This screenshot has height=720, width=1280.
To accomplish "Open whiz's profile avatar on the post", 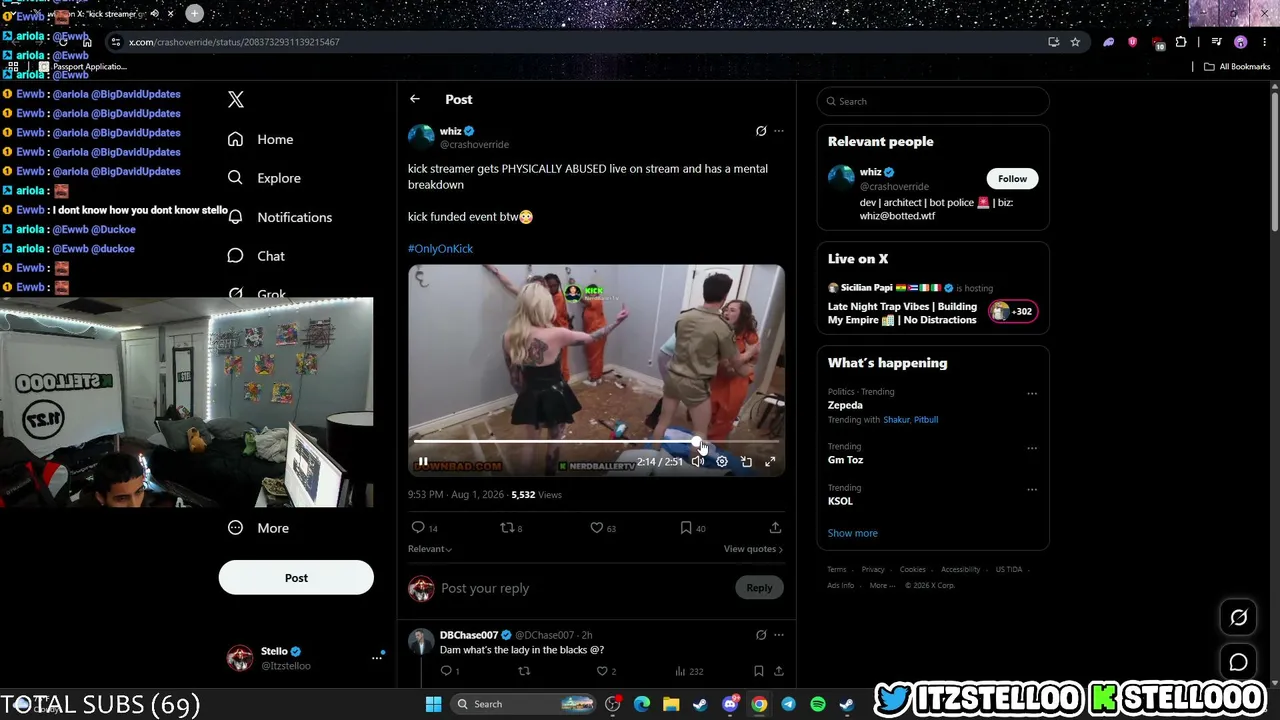I will pos(421,137).
